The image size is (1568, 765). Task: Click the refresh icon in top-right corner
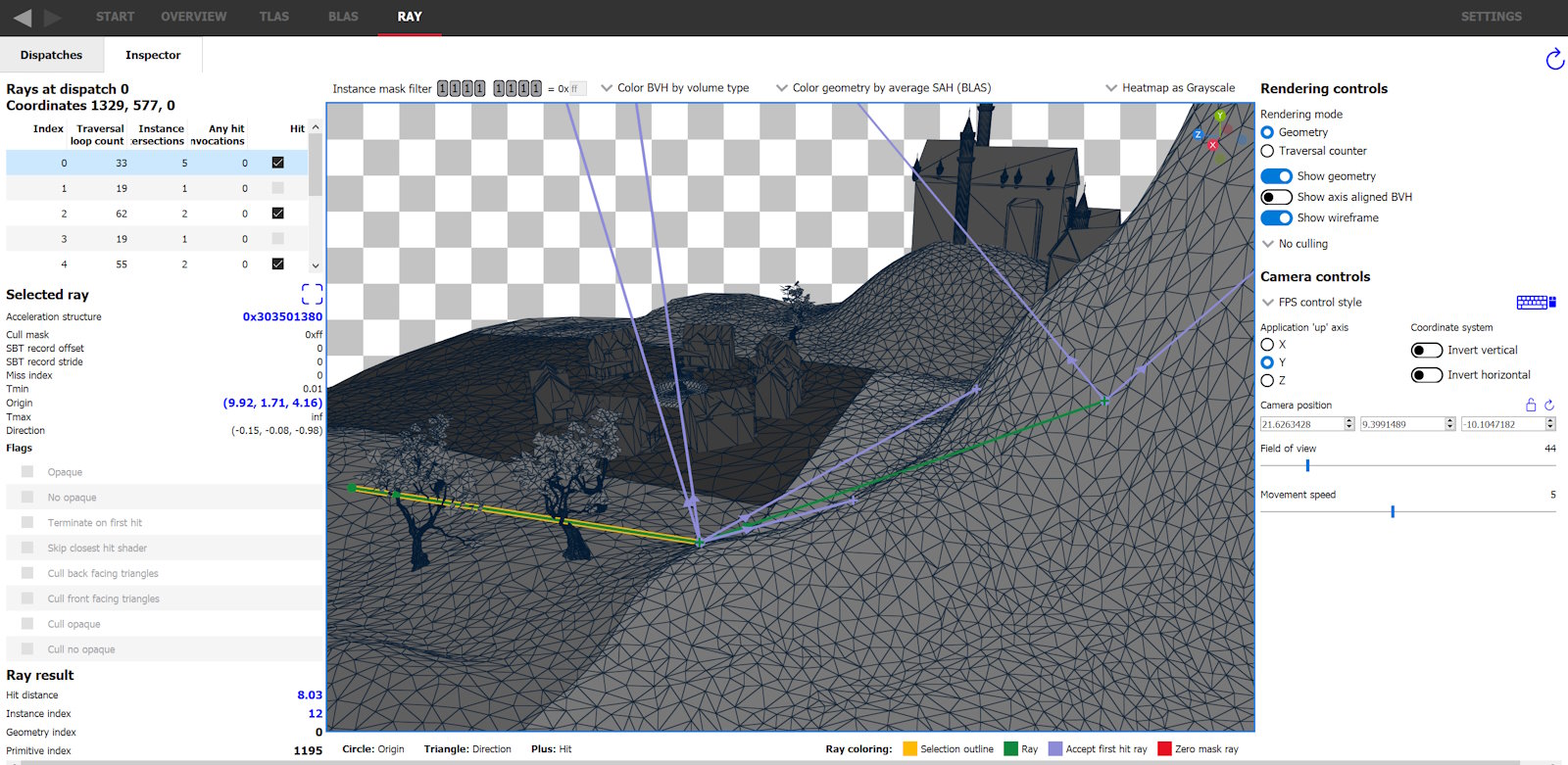pyautogui.click(x=1554, y=60)
